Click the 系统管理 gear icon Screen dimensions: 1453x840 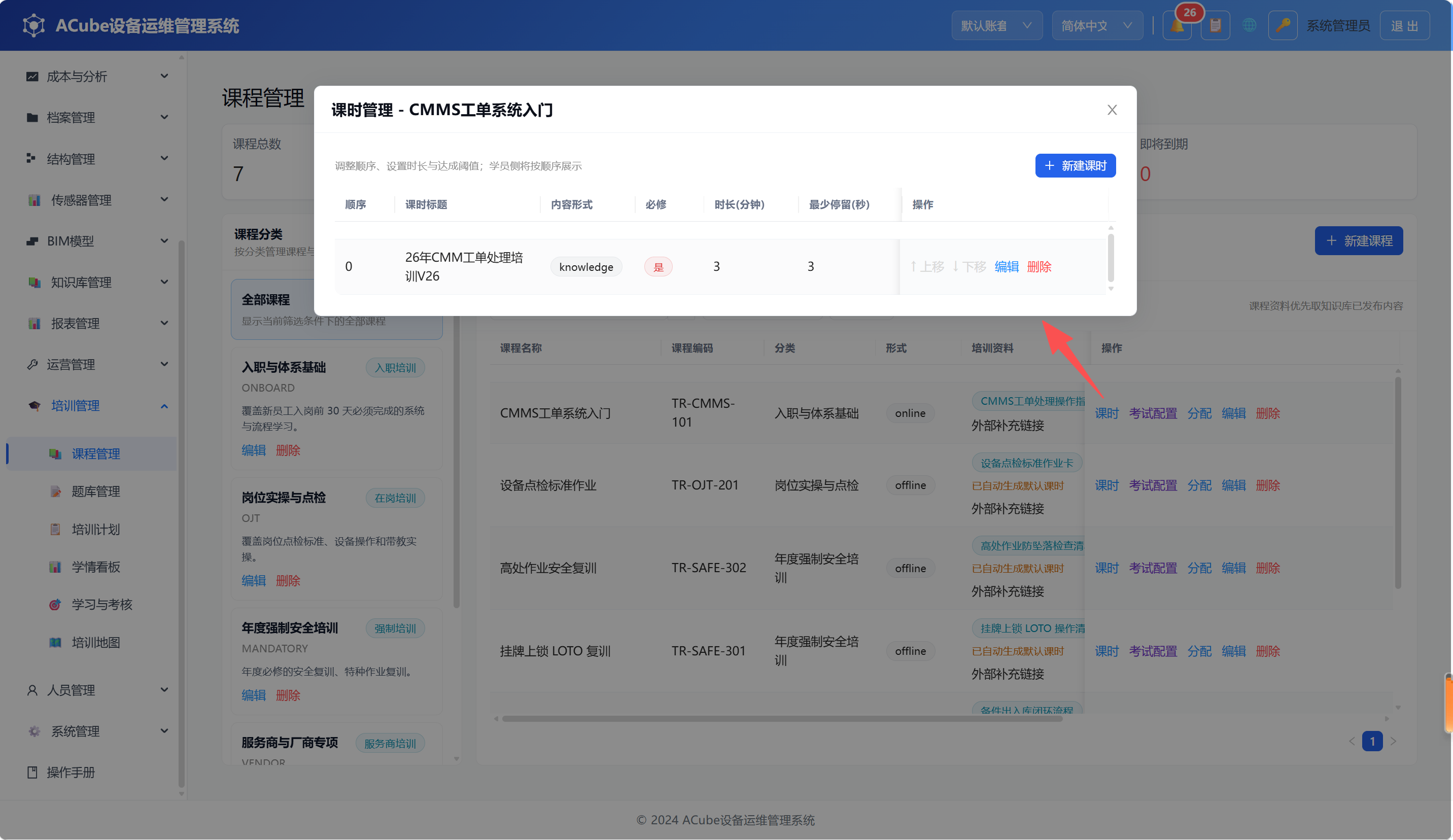(34, 731)
